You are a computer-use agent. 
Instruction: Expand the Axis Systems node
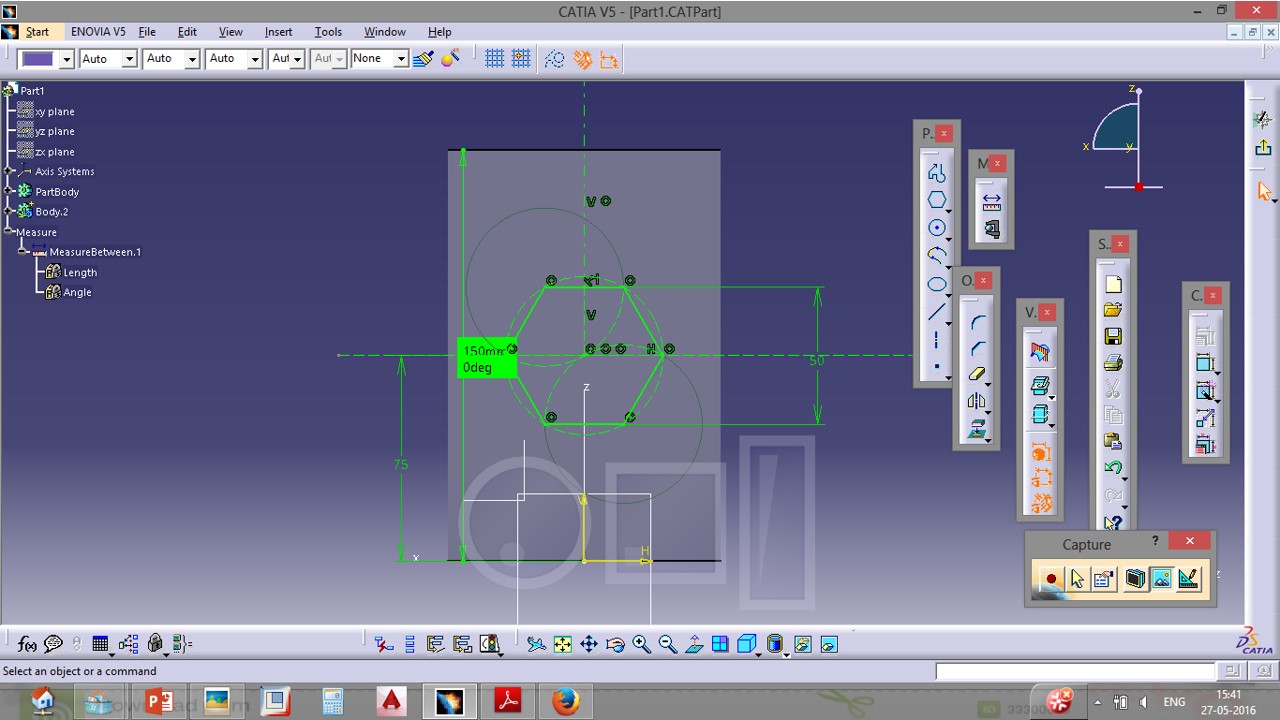[x=10, y=171]
